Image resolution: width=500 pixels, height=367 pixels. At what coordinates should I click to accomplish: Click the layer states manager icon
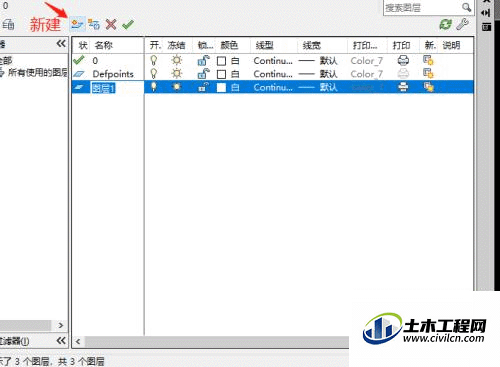[8, 24]
